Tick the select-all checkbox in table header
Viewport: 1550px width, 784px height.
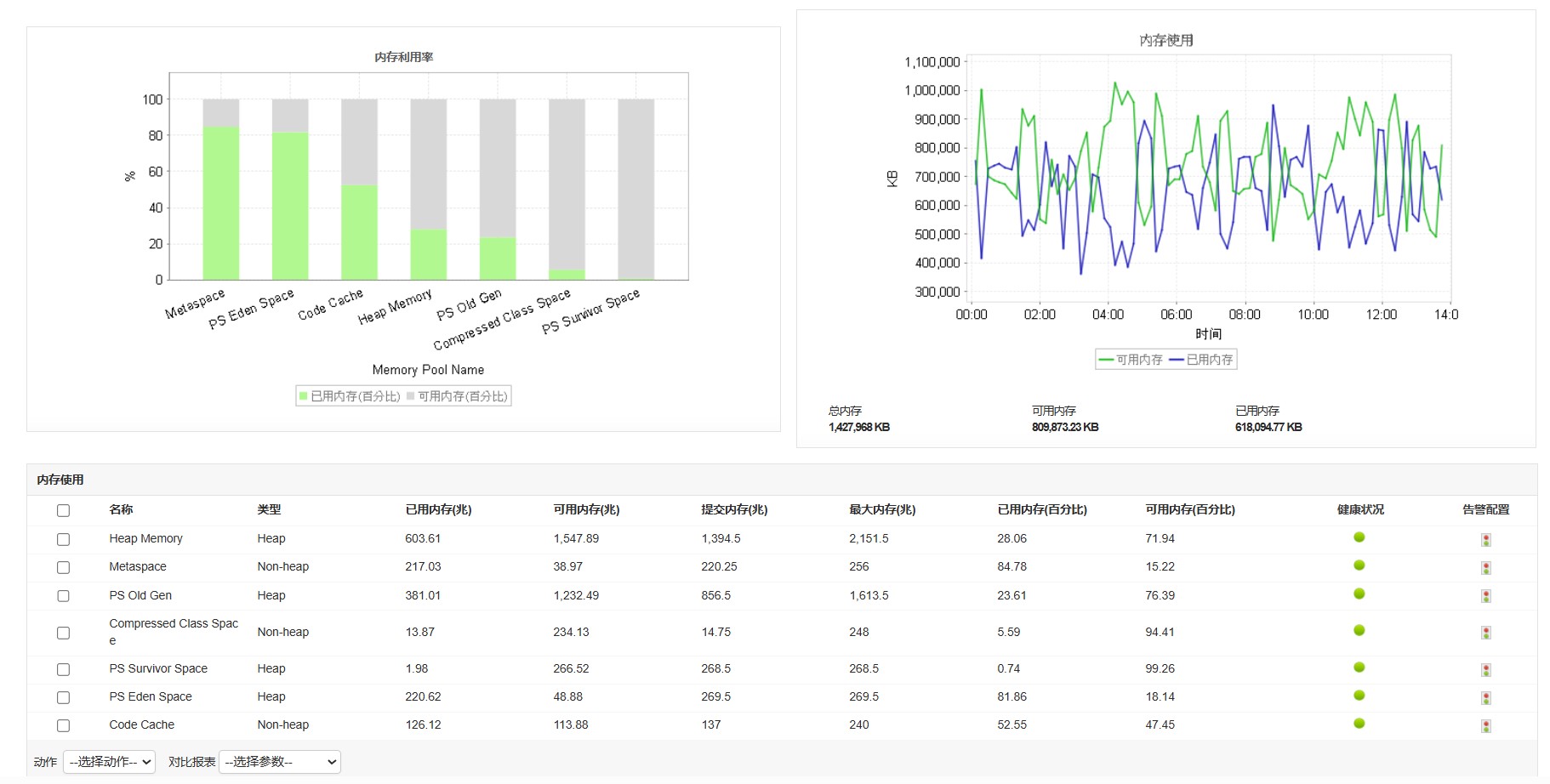pos(63,511)
